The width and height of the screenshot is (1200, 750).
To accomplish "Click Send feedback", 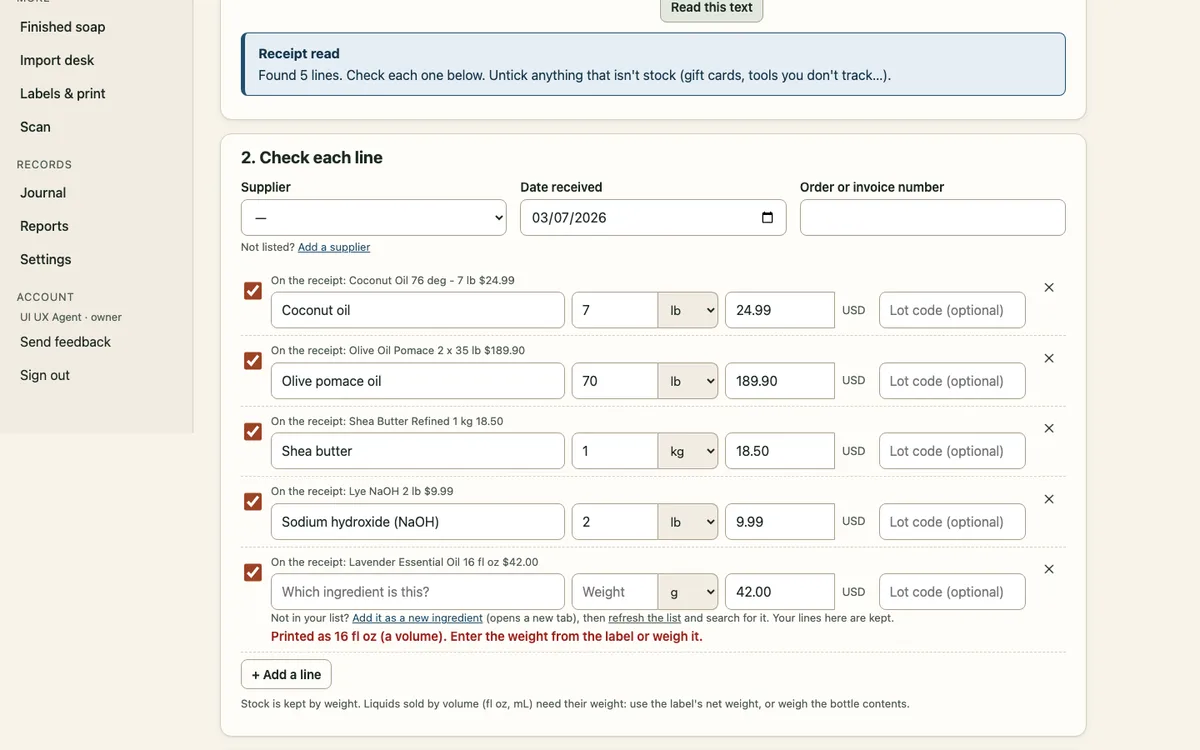I will (x=65, y=342).
